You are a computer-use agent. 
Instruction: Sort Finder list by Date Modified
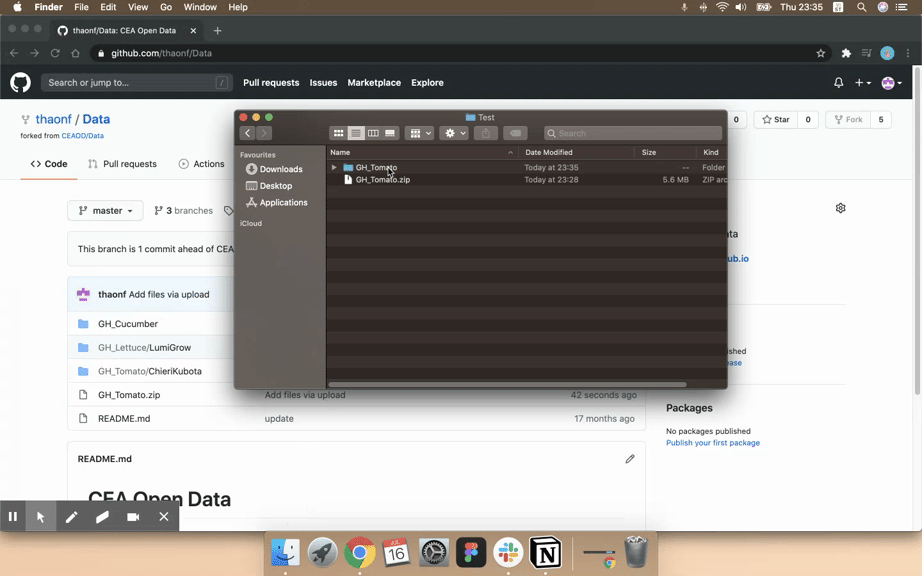click(x=549, y=152)
